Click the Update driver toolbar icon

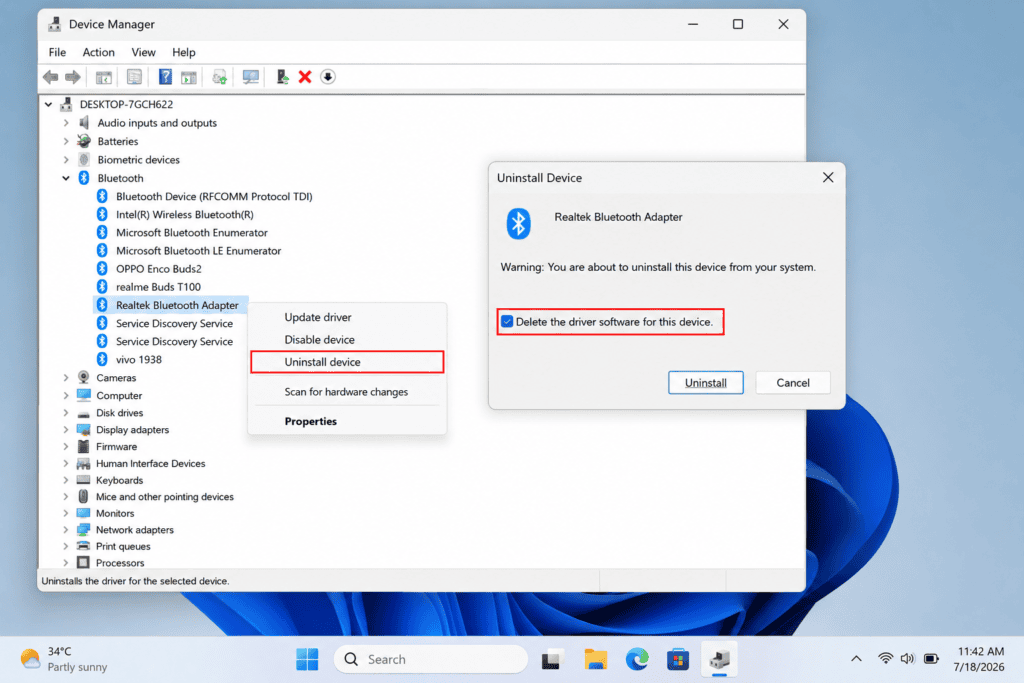pyautogui.click(x=282, y=77)
